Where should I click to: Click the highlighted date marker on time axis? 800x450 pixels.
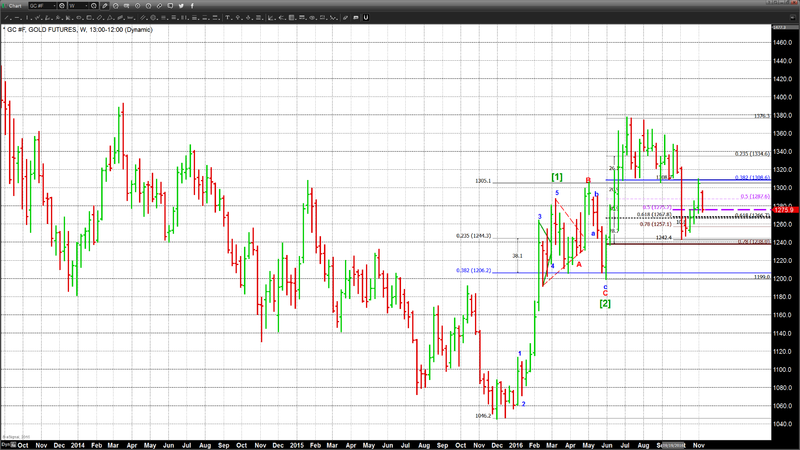pos(673,445)
